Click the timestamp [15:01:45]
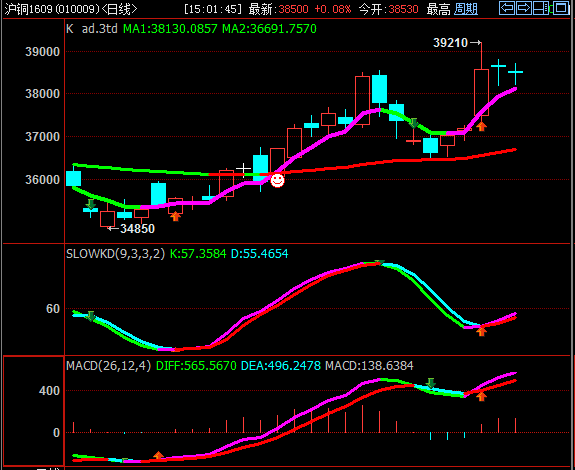The height and width of the screenshot is (470, 575). point(213,9)
